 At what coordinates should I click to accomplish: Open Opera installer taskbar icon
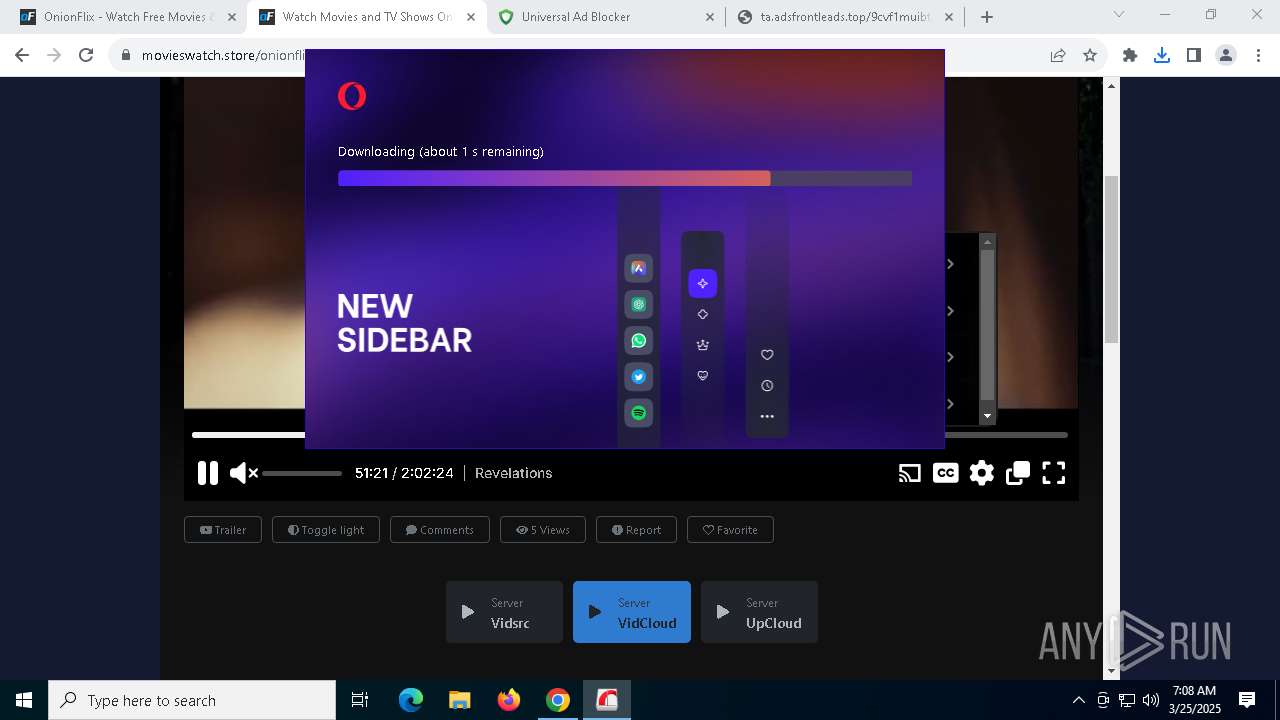[607, 700]
